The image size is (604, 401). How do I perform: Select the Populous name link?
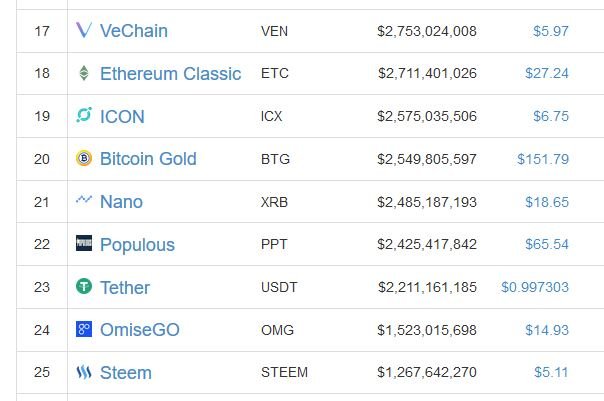coord(137,245)
